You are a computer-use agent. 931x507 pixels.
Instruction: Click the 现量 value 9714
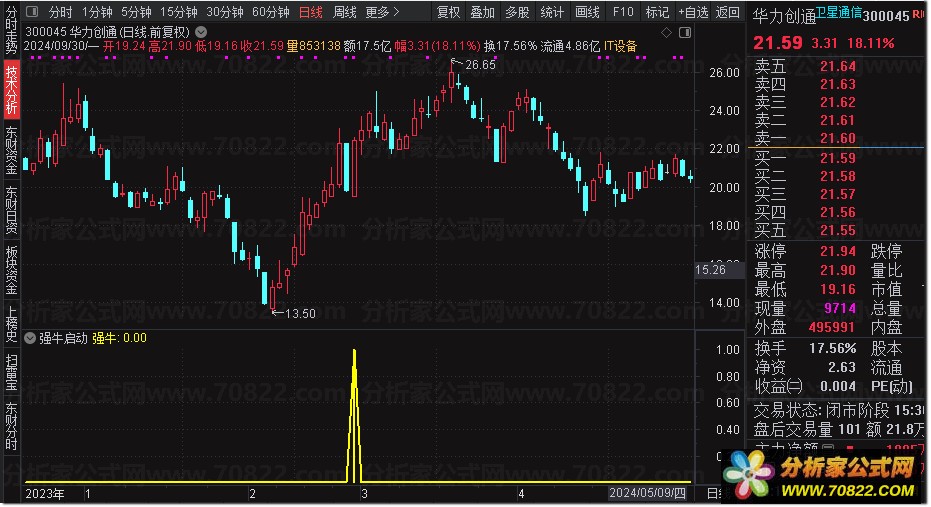coord(840,308)
